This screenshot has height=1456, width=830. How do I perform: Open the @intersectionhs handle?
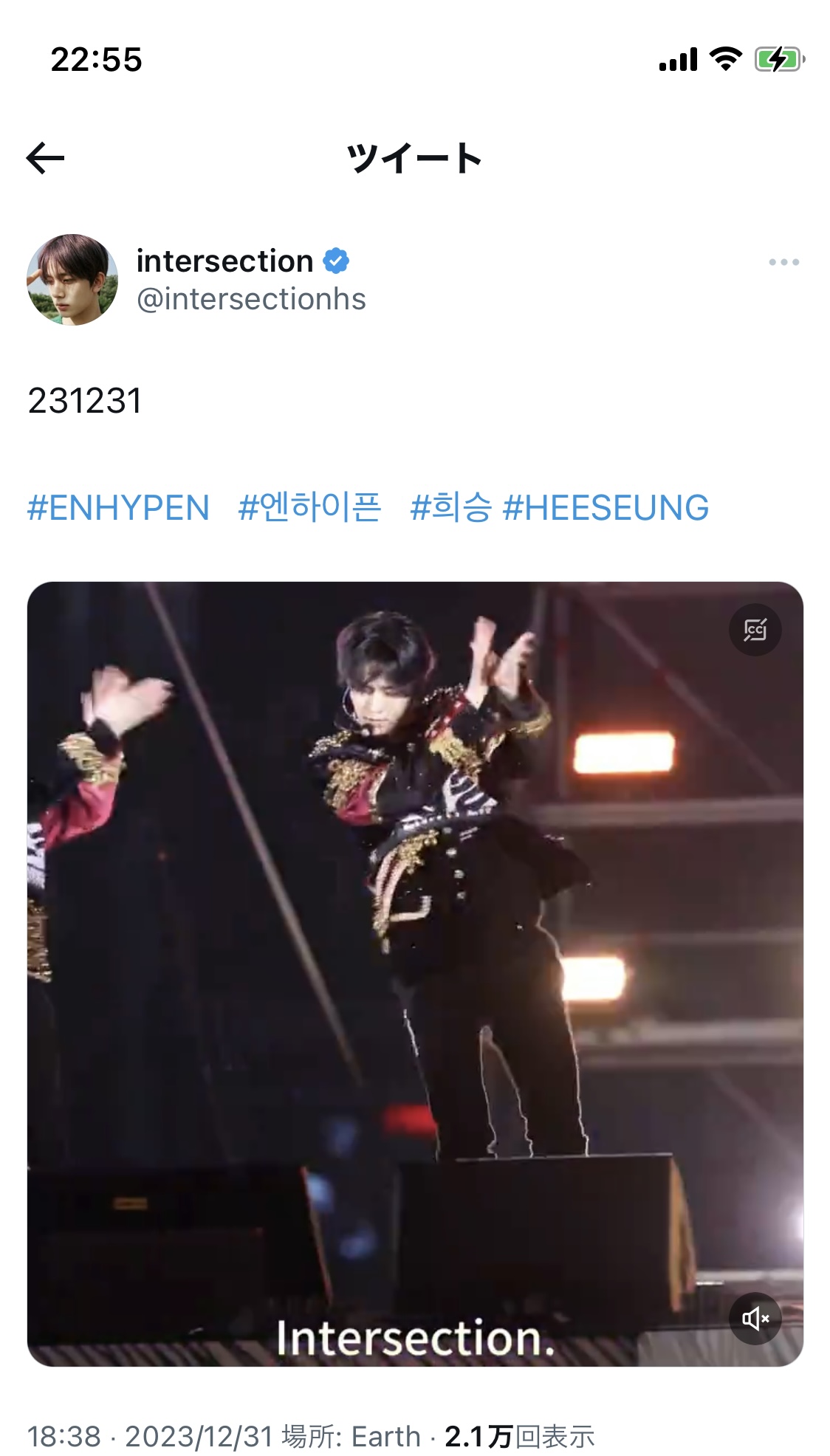(251, 299)
